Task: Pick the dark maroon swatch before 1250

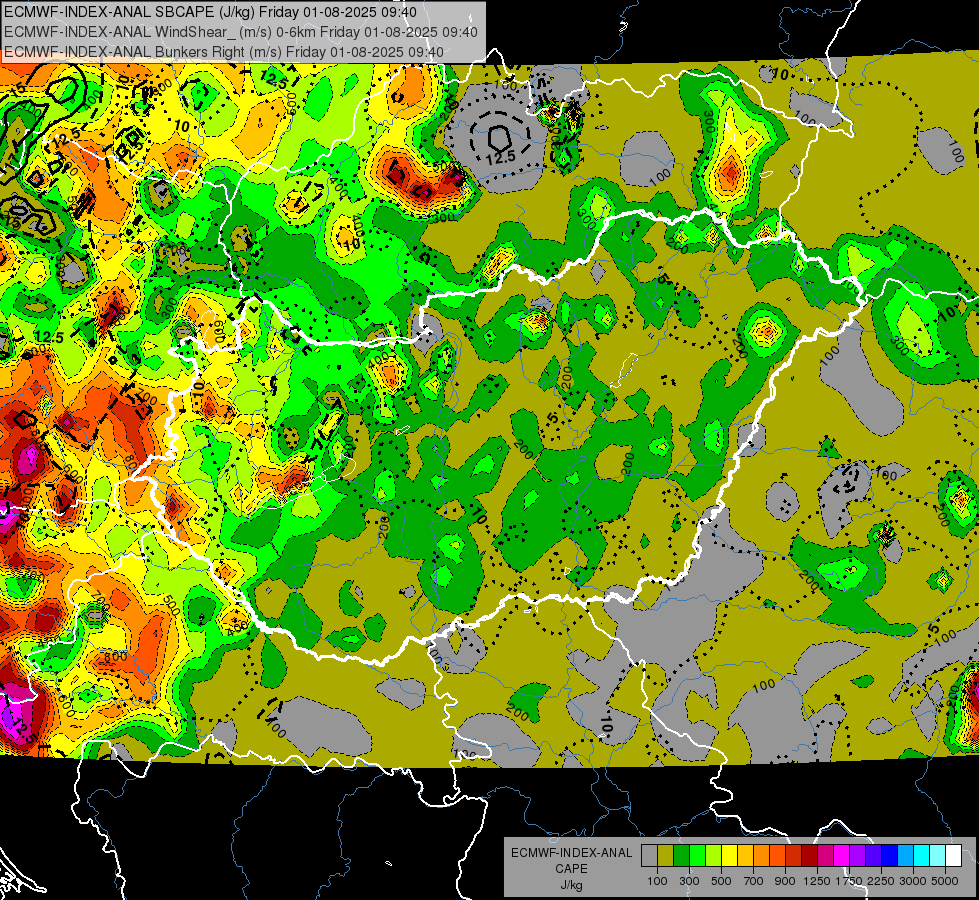Action: pos(809,855)
